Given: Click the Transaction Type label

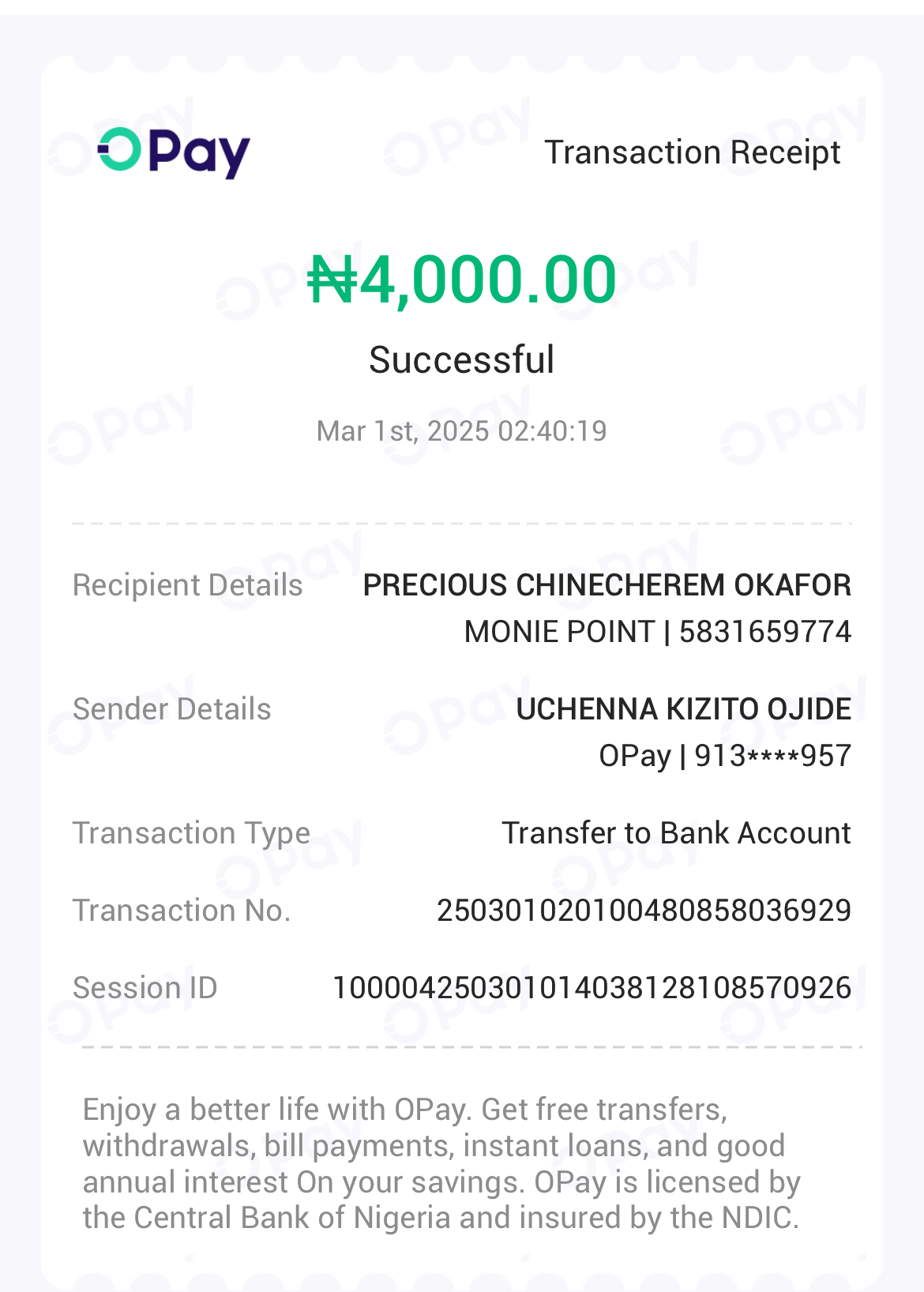Looking at the screenshot, I should coord(191,833).
